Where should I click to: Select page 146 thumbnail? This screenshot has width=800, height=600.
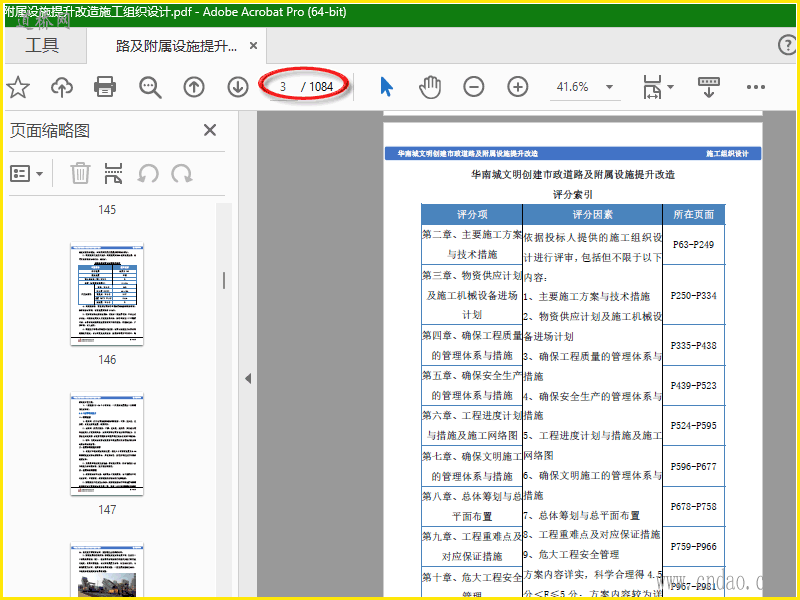click(107, 294)
